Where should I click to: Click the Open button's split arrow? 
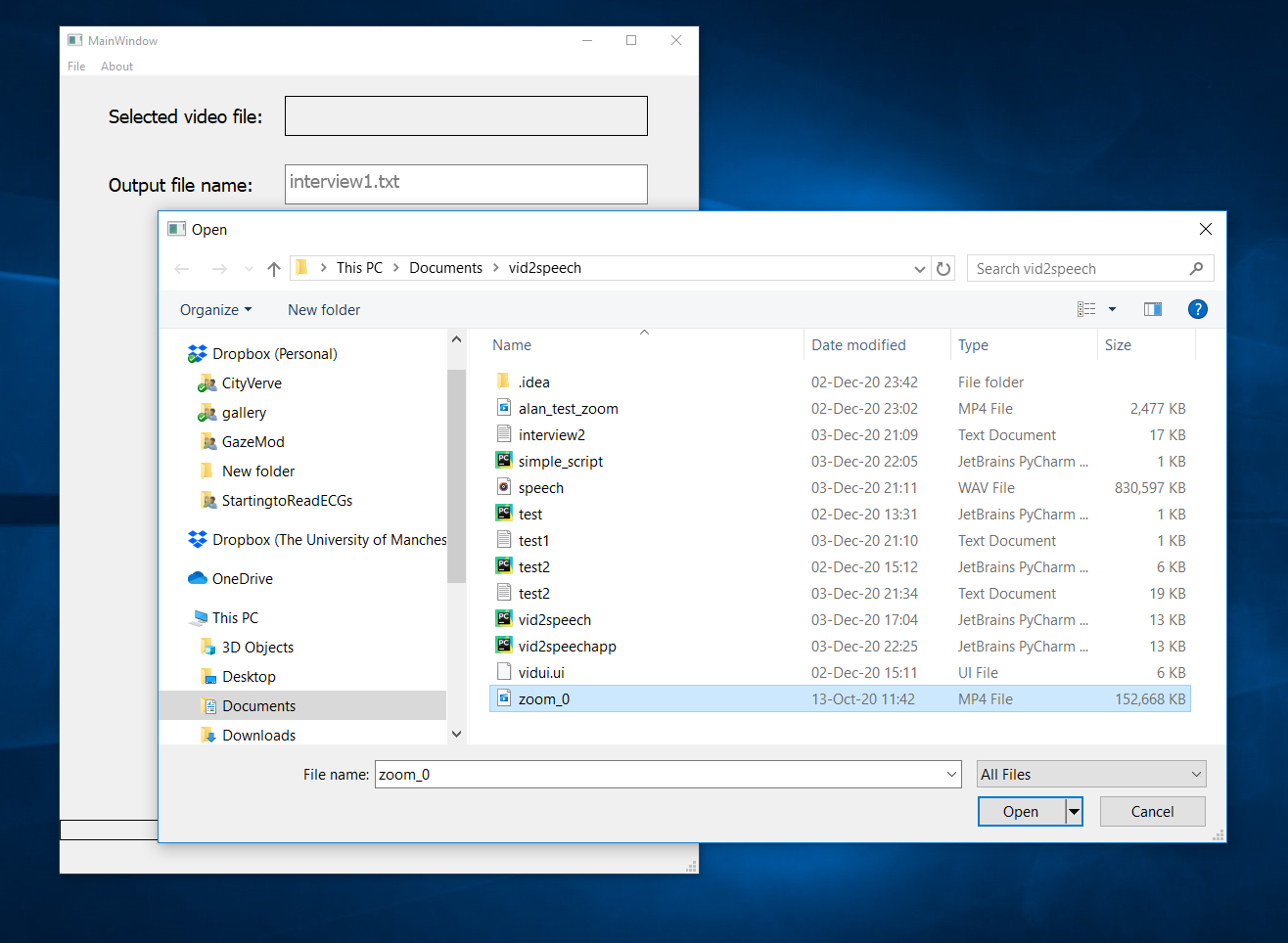pos(1074,812)
